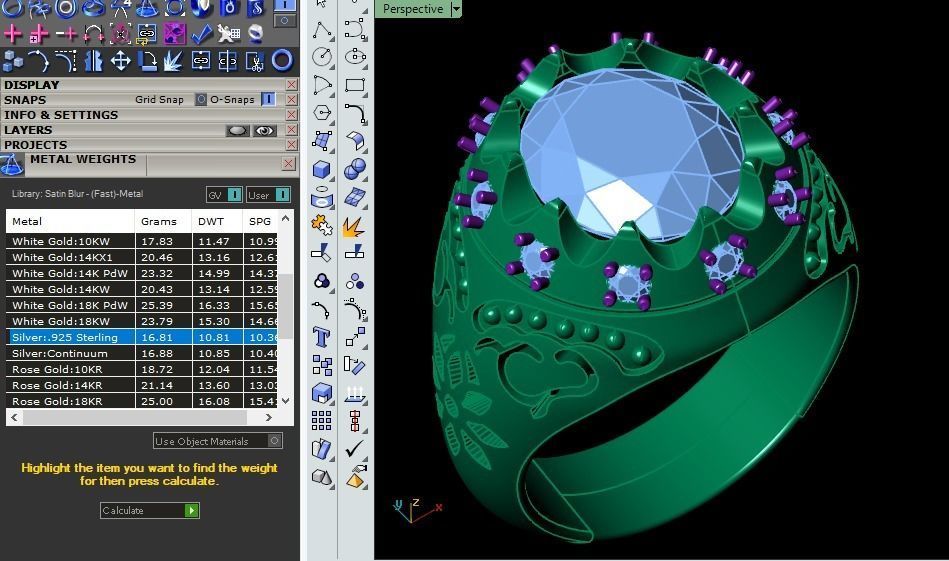
Task: Click metal list horizontal scrollbar thumb
Action: point(135,418)
